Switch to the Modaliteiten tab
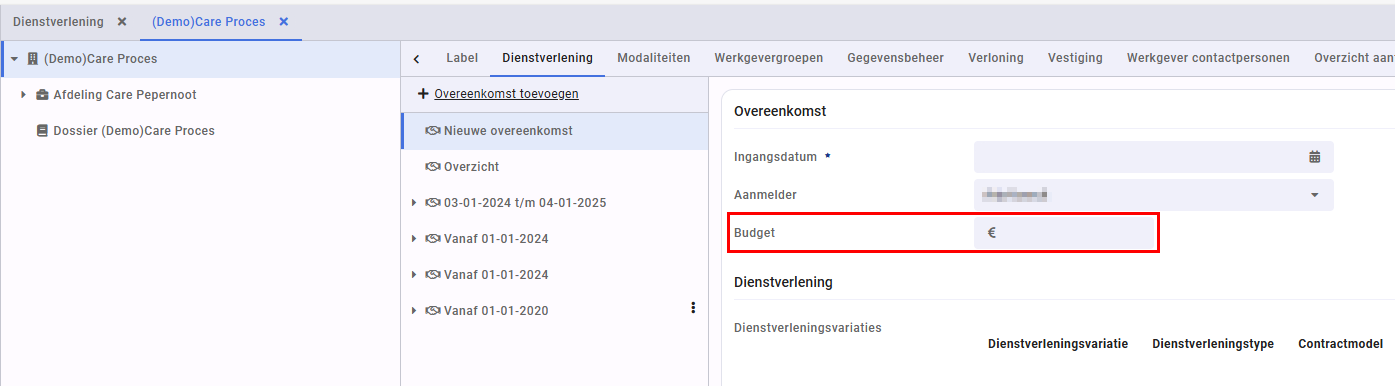1395x386 pixels. coord(654,58)
